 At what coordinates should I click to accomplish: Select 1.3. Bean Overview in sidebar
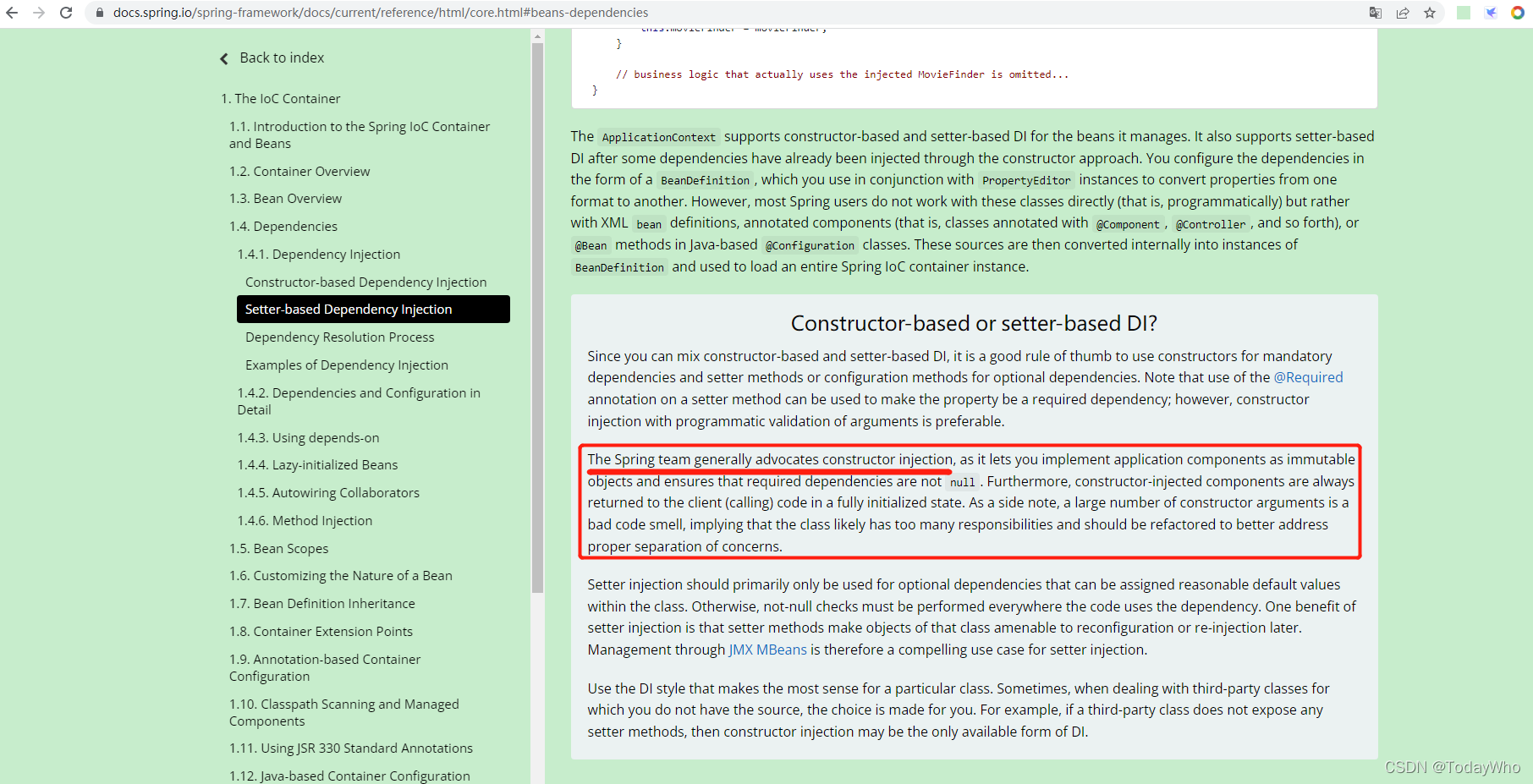[x=285, y=199]
